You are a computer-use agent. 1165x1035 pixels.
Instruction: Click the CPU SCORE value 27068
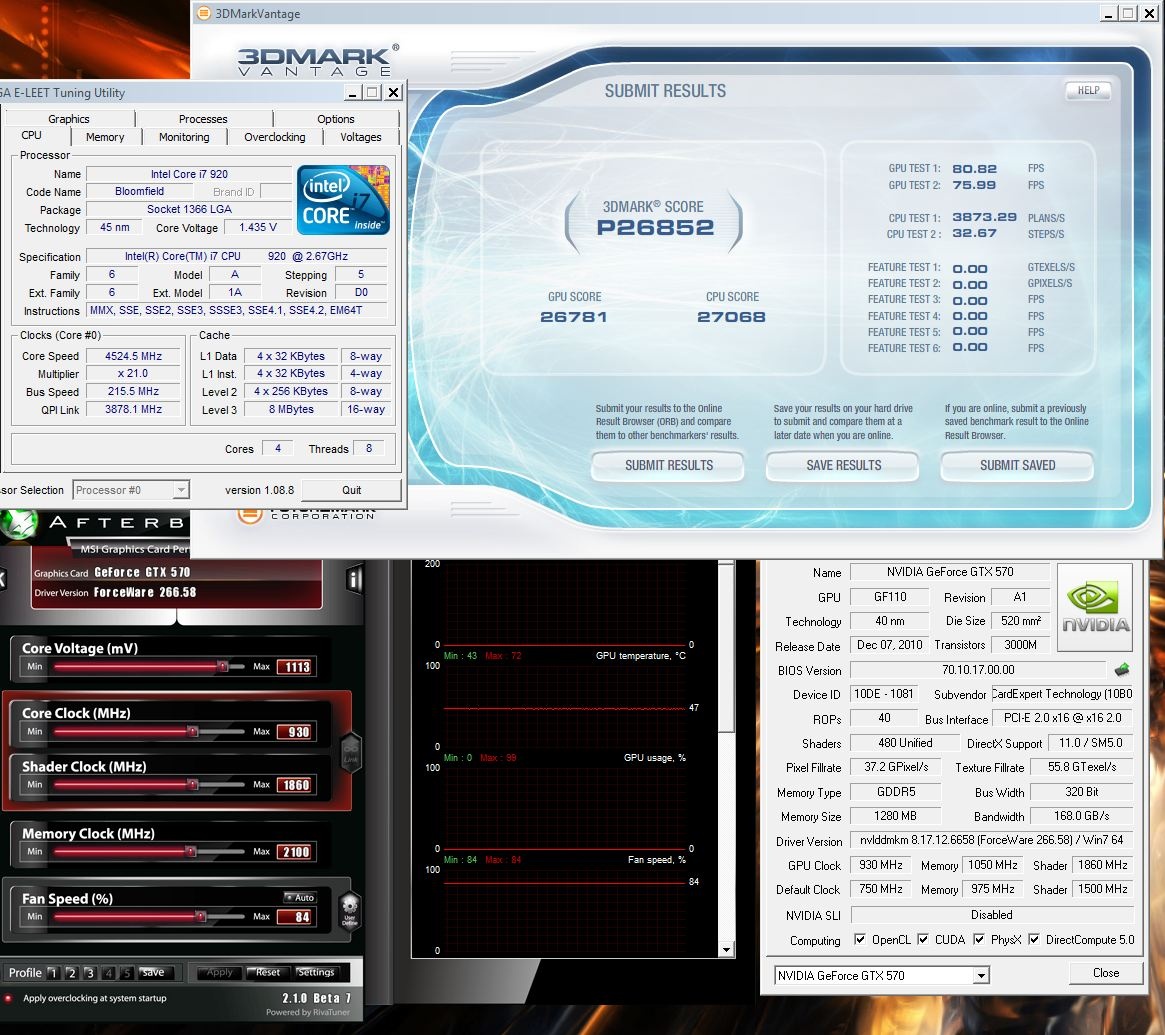pyautogui.click(x=731, y=317)
